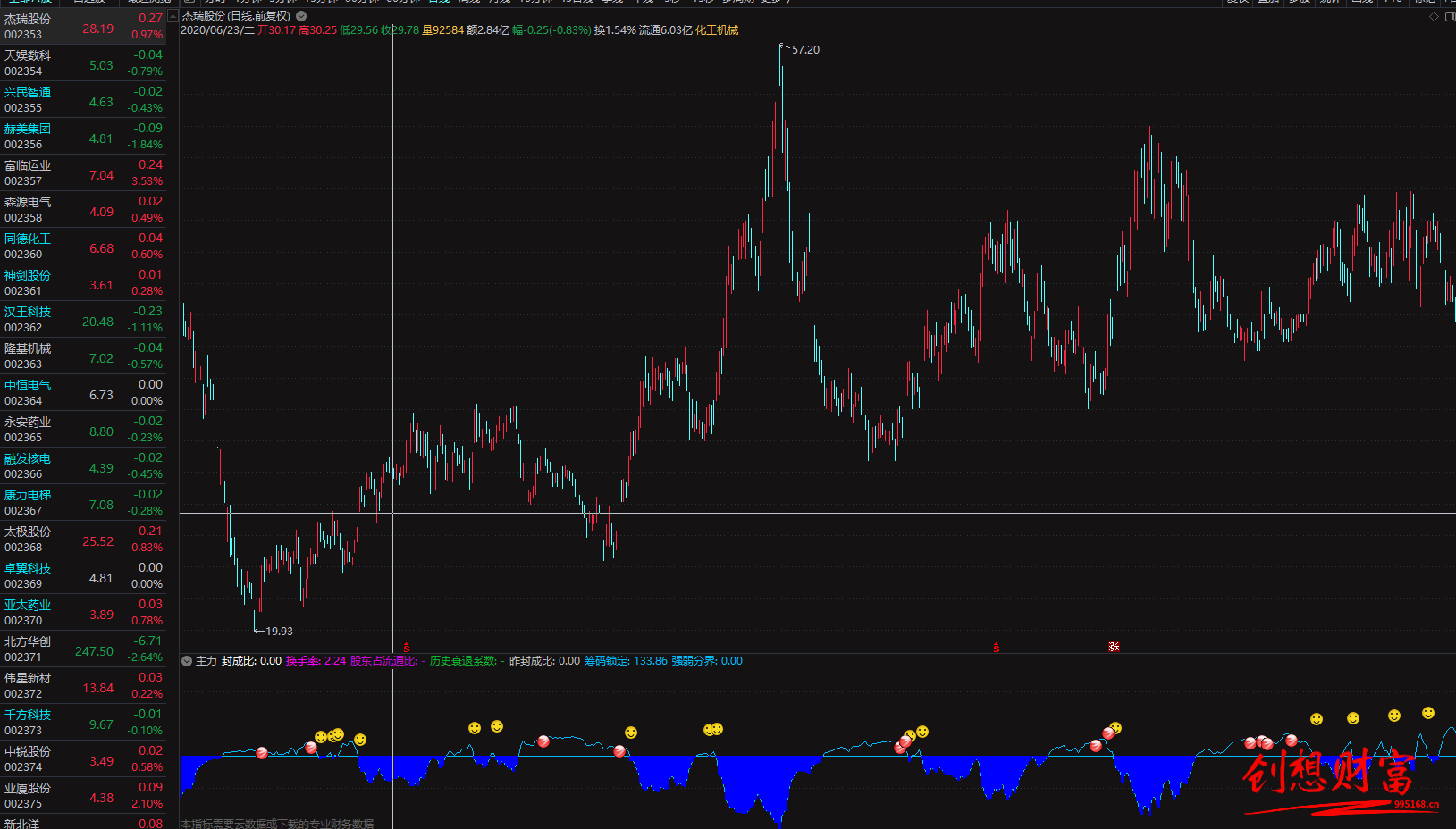Open the dropdown arrow beside 杰瑞股份 chart title

click(301, 16)
